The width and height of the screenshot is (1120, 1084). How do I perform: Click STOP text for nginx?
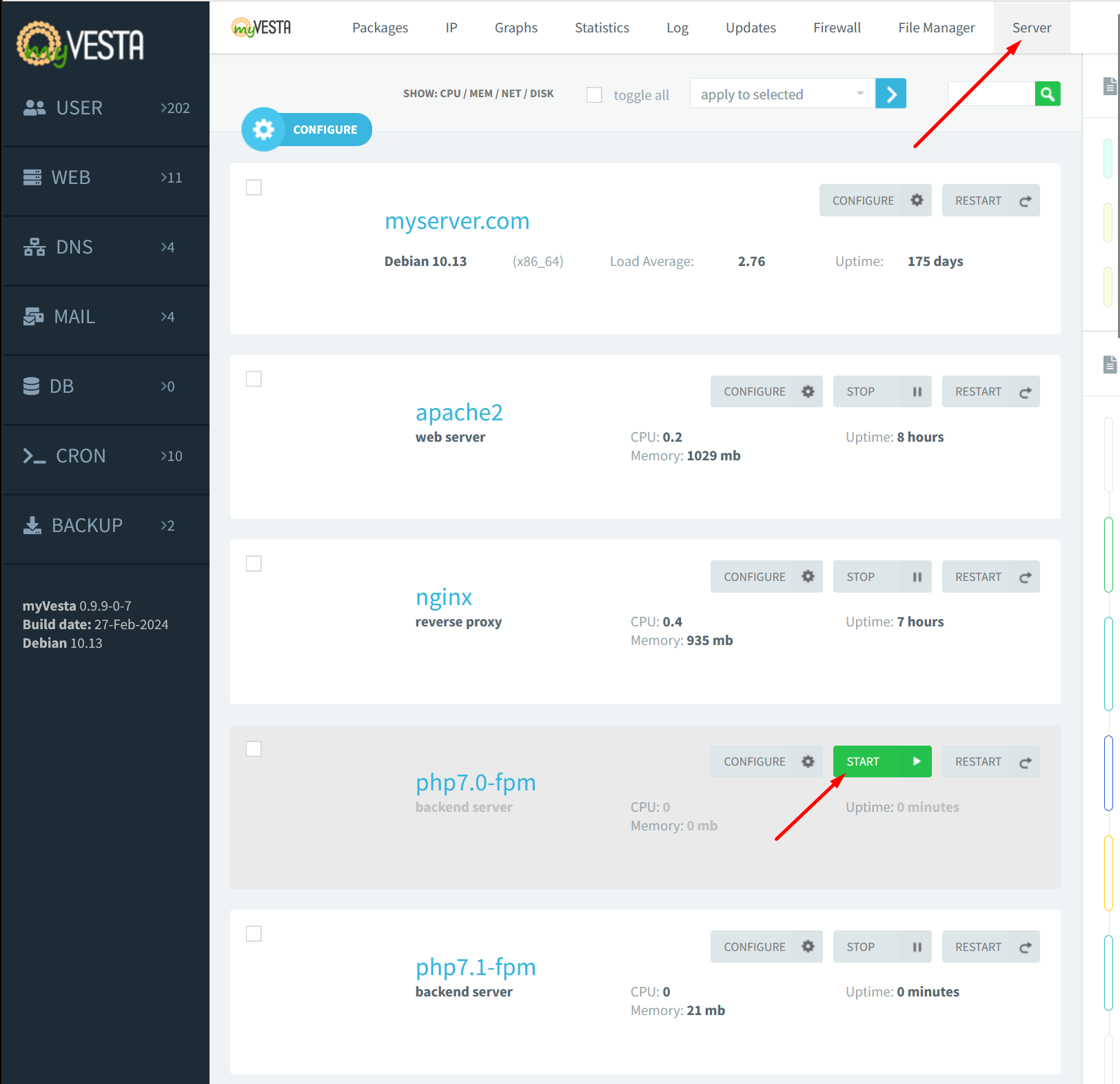860,577
